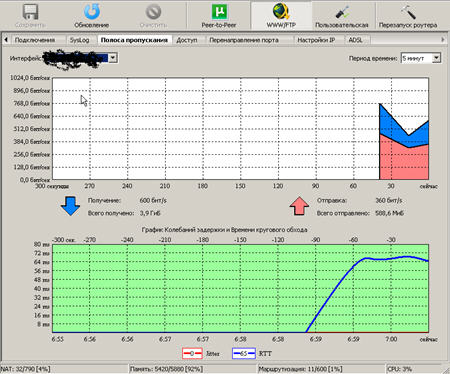This screenshot has height=374, width=450.
Task: Open the Перенаправление порта tab
Action: tap(244, 40)
